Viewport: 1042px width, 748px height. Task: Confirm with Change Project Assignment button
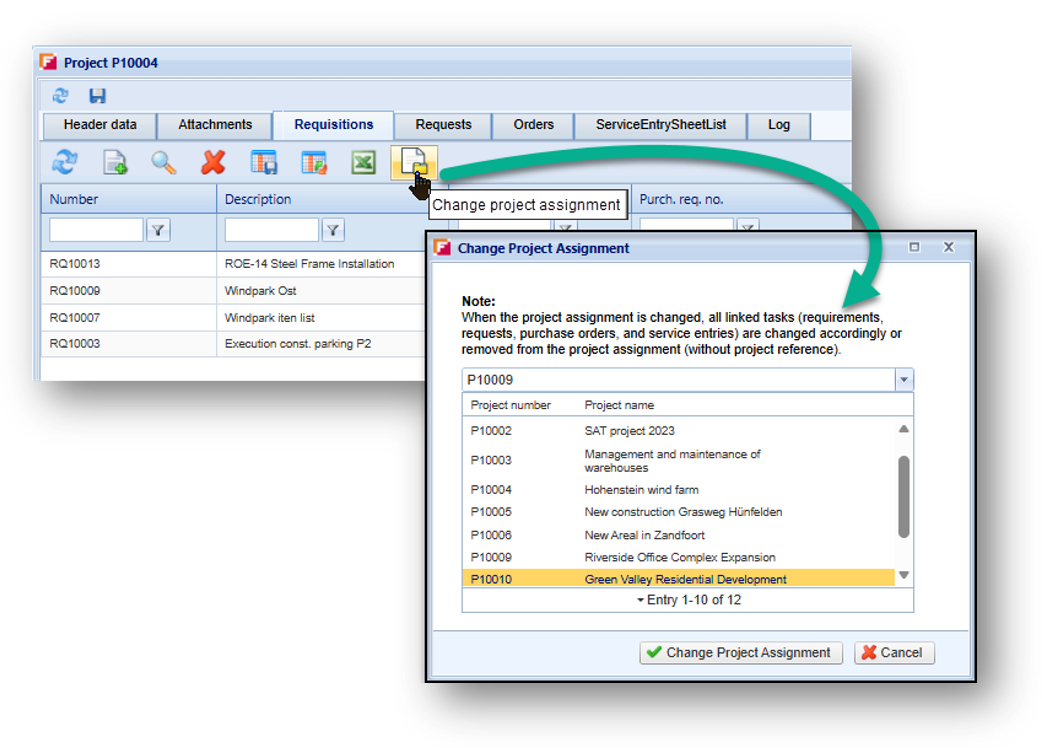pyautogui.click(x=741, y=652)
